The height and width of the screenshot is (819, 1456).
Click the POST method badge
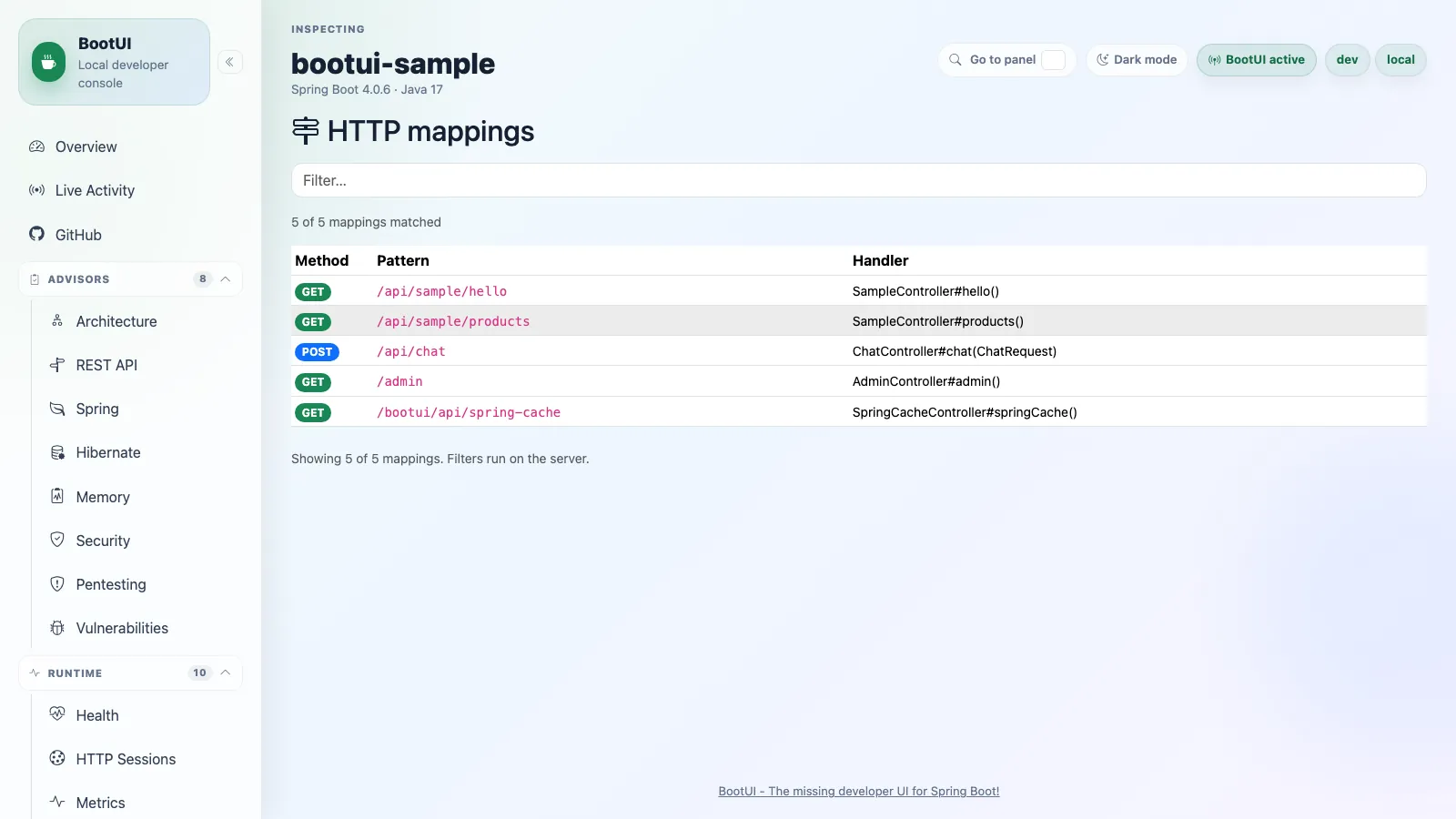pyautogui.click(x=317, y=352)
